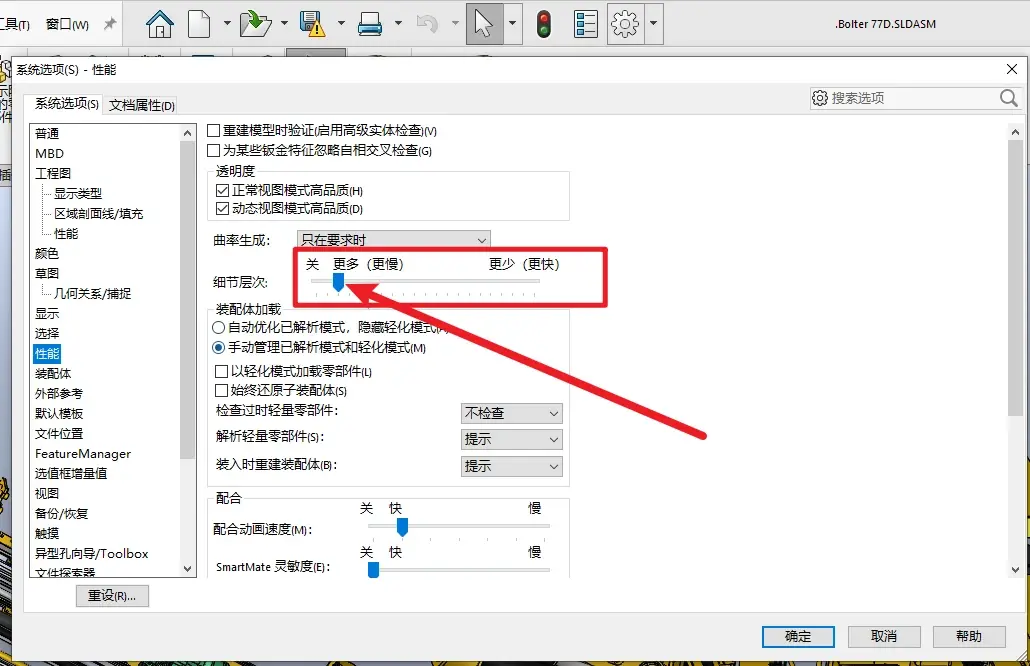Open the 曲率生成 dropdown
Viewport: 1030px width, 666px height.
coord(393,240)
